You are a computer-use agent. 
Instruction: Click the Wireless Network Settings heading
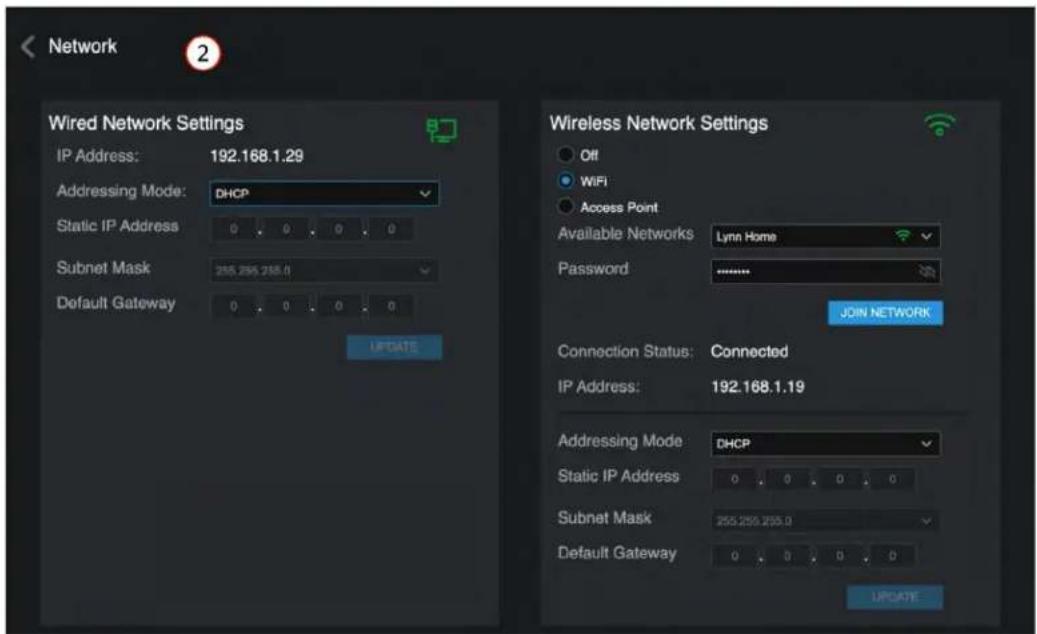tap(659, 123)
